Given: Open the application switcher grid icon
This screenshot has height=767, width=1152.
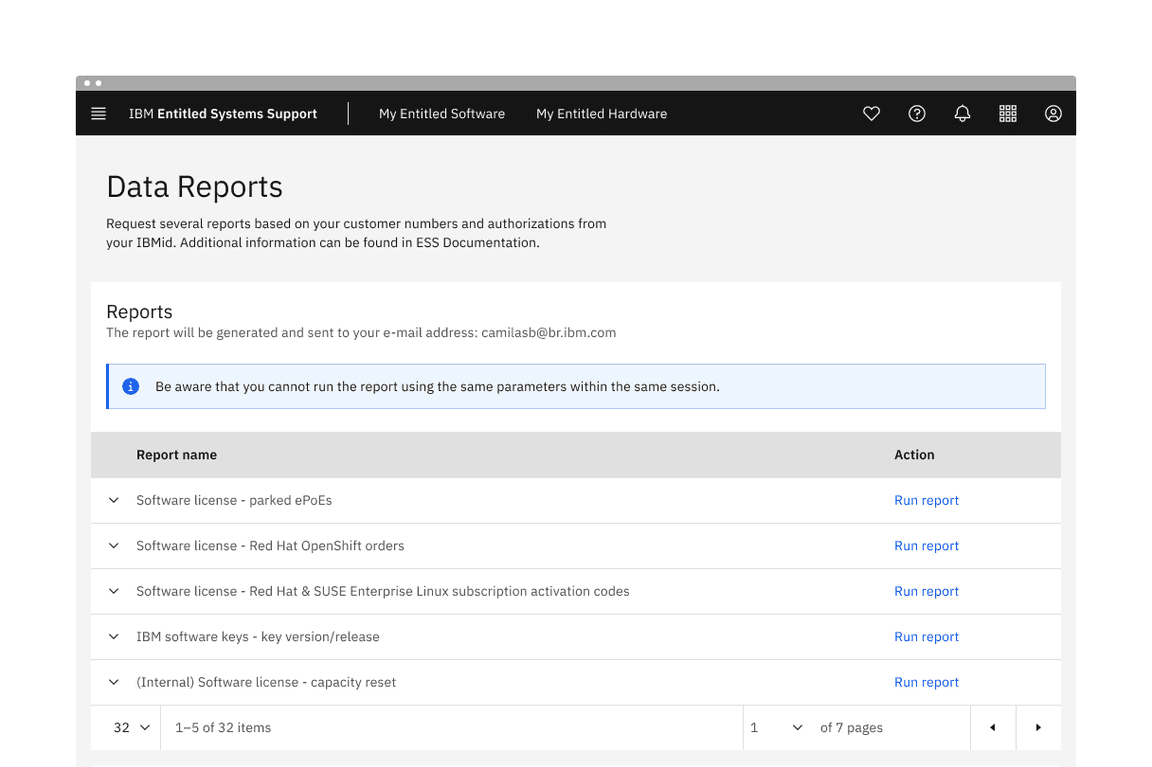Looking at the screenshot, I should click(1008, 113).
